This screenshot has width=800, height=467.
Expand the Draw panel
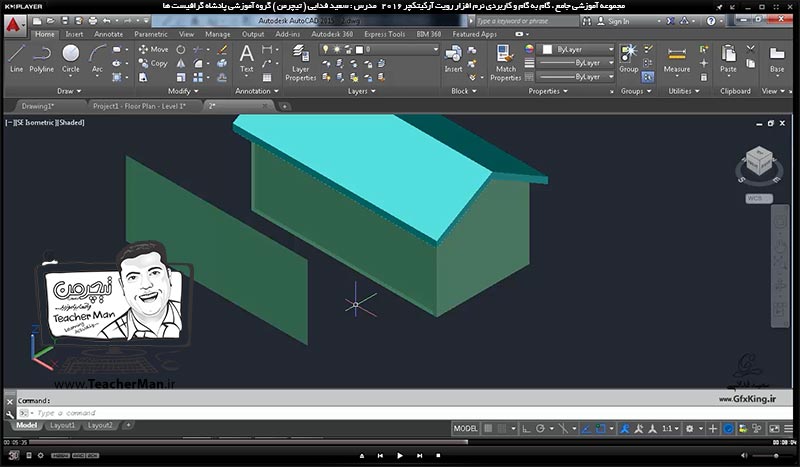[69, 91]
